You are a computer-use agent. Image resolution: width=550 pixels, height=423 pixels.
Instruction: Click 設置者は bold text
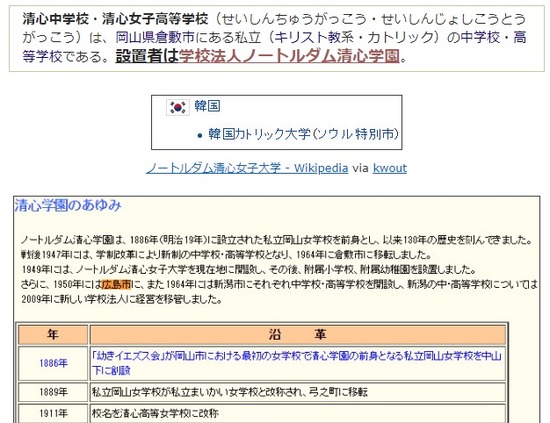[x=147, y=56]
